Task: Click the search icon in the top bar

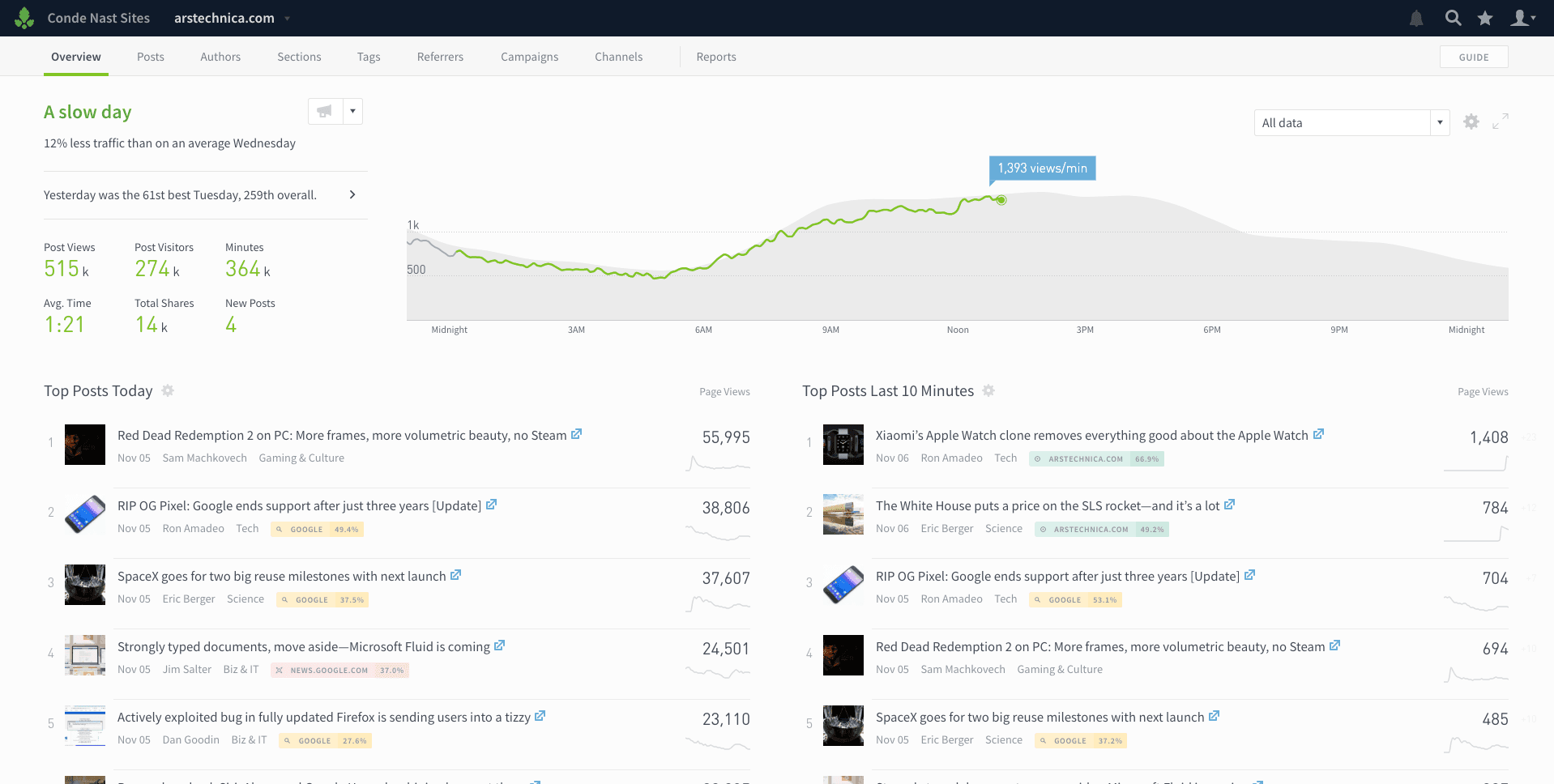Action: (1453, 18)
